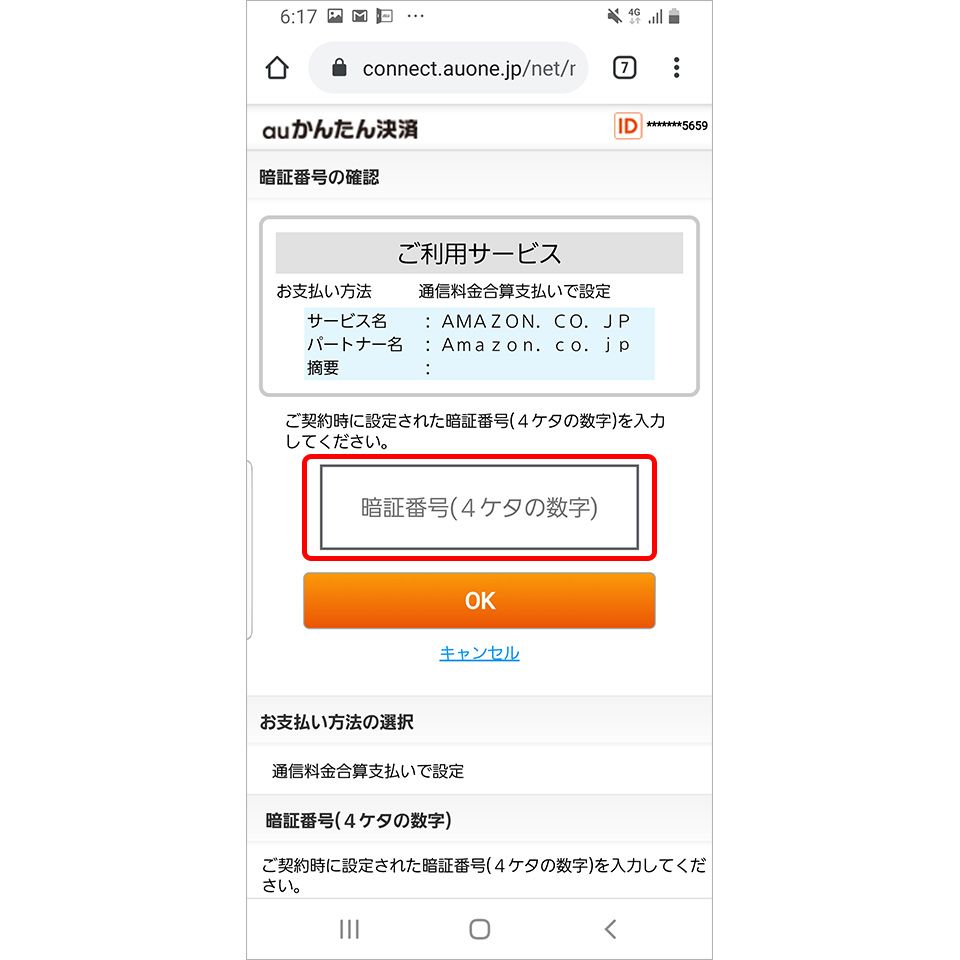960x960 pixels.
Task: Tap the battery status icon
Action: [674, 16]
